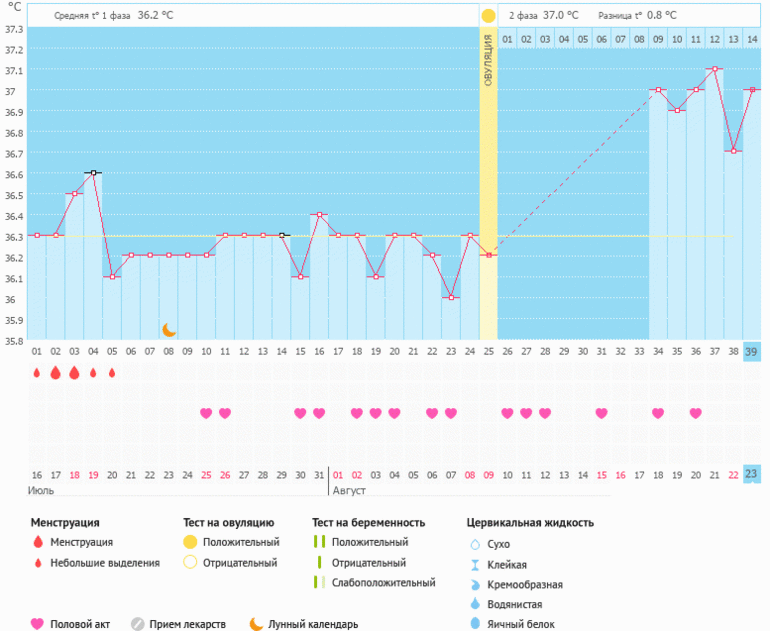This screenshot has height=631, width=770.
Task: Select the 36.0 temperature point on day 23
Action: tap(451, 298)
